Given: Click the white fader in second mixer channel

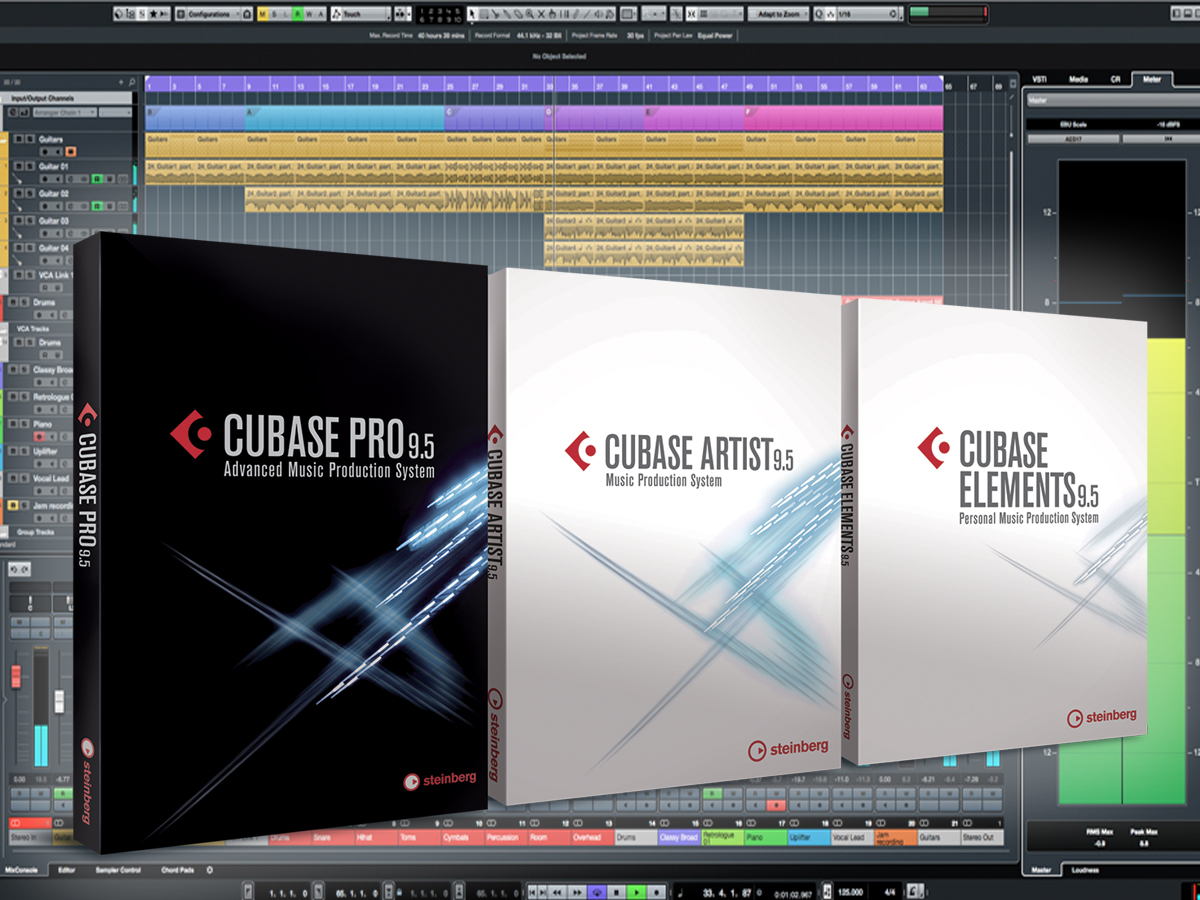Looking at the screenshot, I should [x=59, y=702].
